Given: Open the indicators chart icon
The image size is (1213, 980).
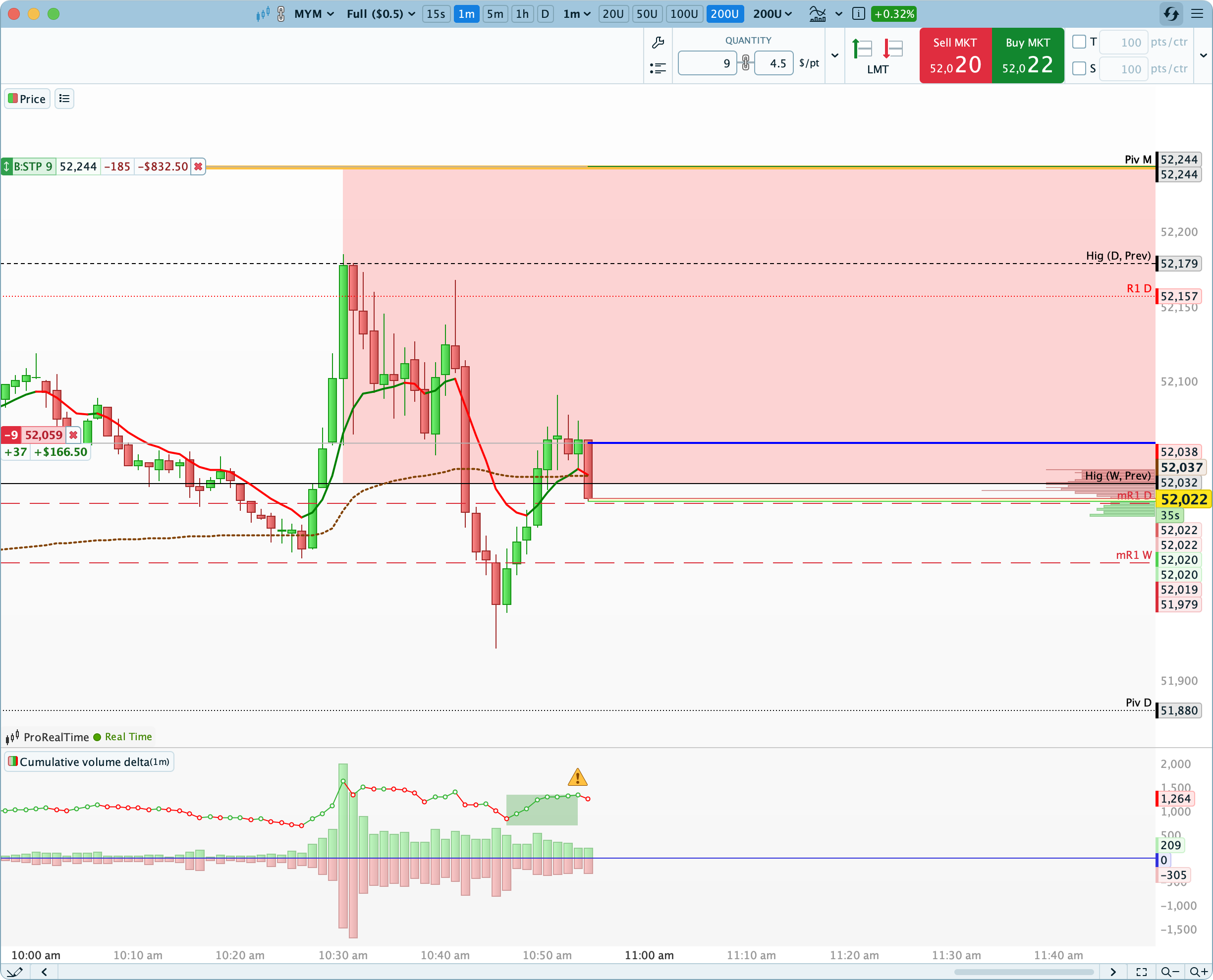Looking at the screenshot, I should click(x=817, y=13).
